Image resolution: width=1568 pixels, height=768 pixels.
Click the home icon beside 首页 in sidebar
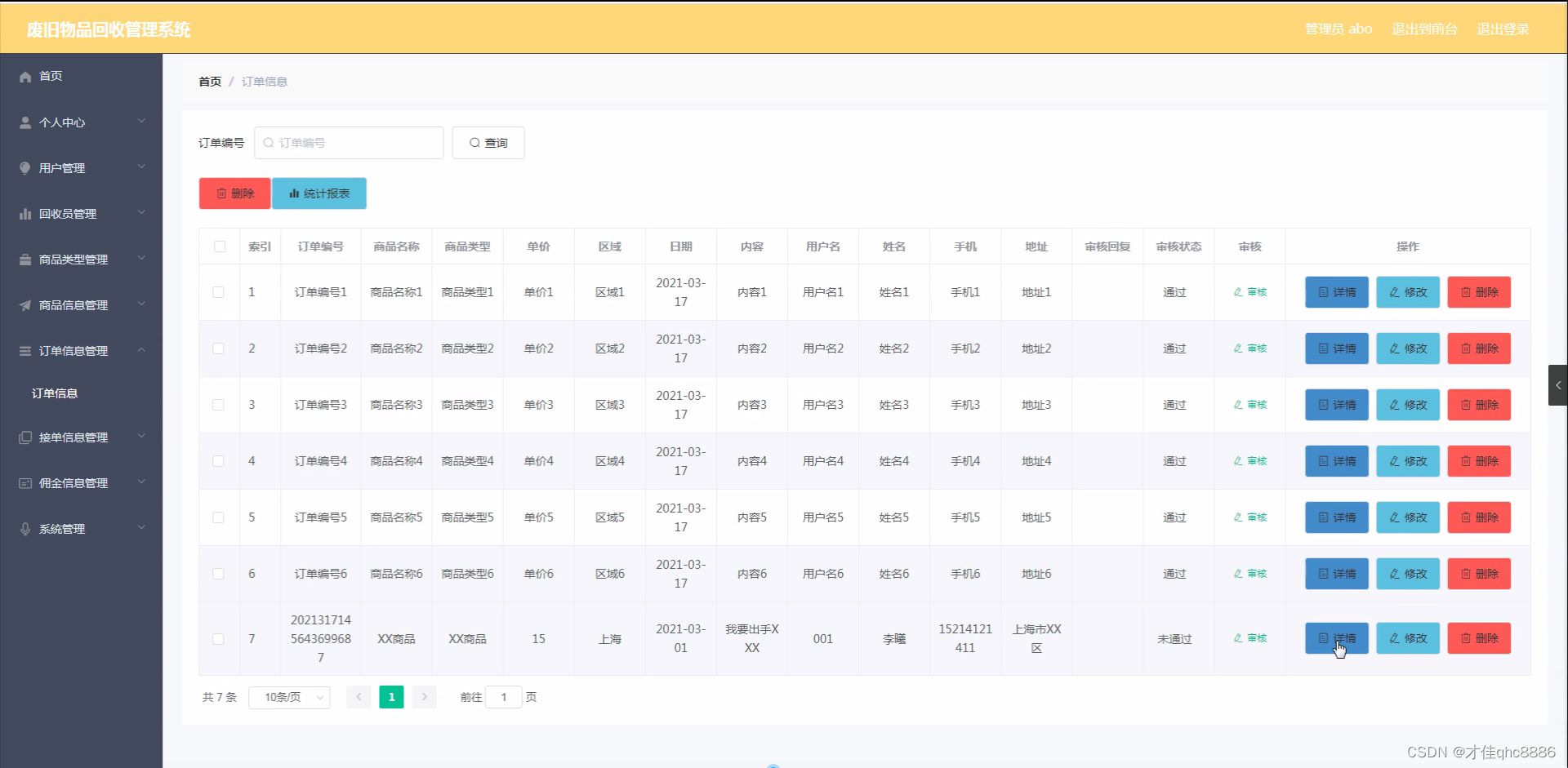[x=25, y=76]
